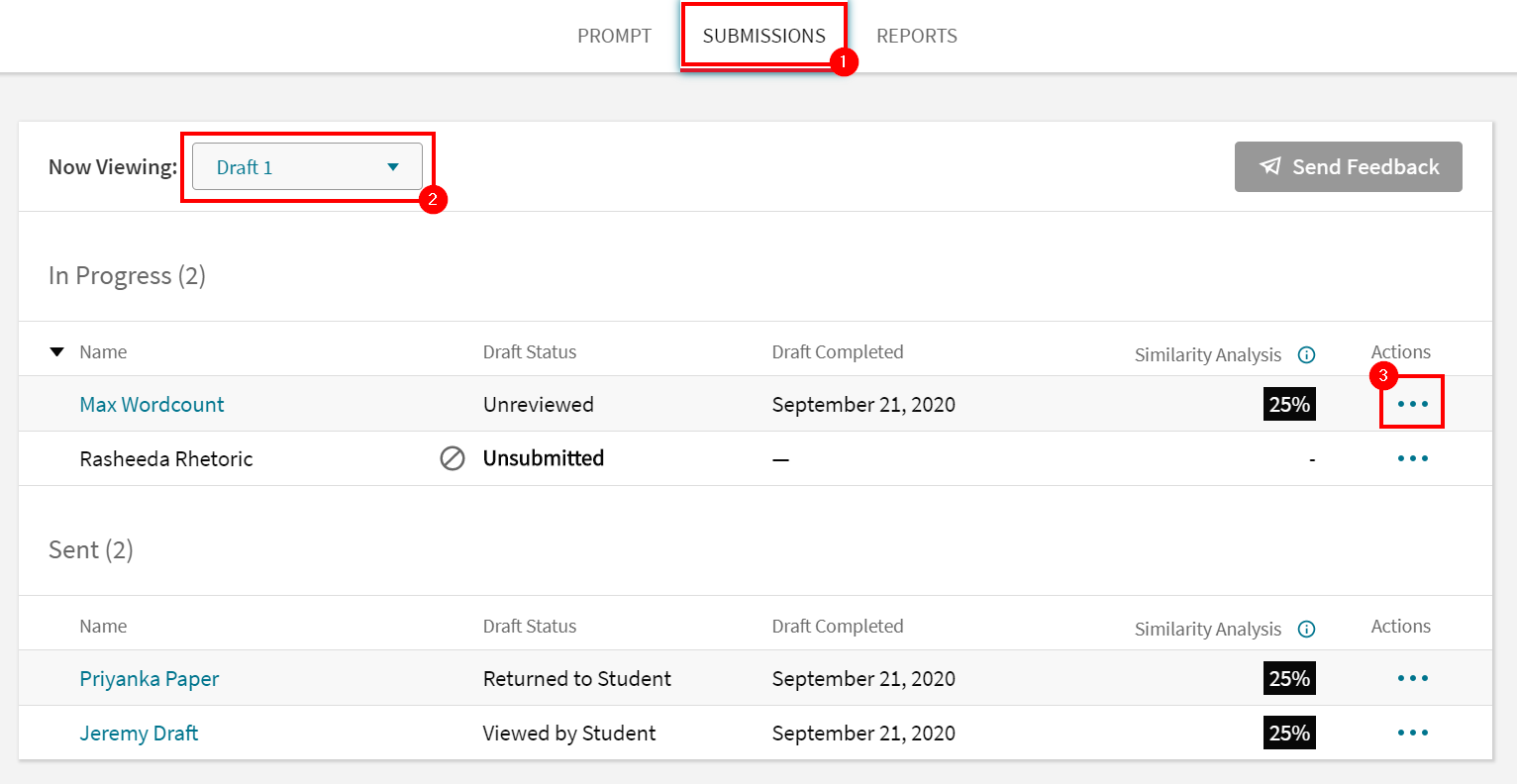Open the actions menu for Jeremy Draft
The height and width of the screenshot is (784, 1517).
tap(1412, 733)
